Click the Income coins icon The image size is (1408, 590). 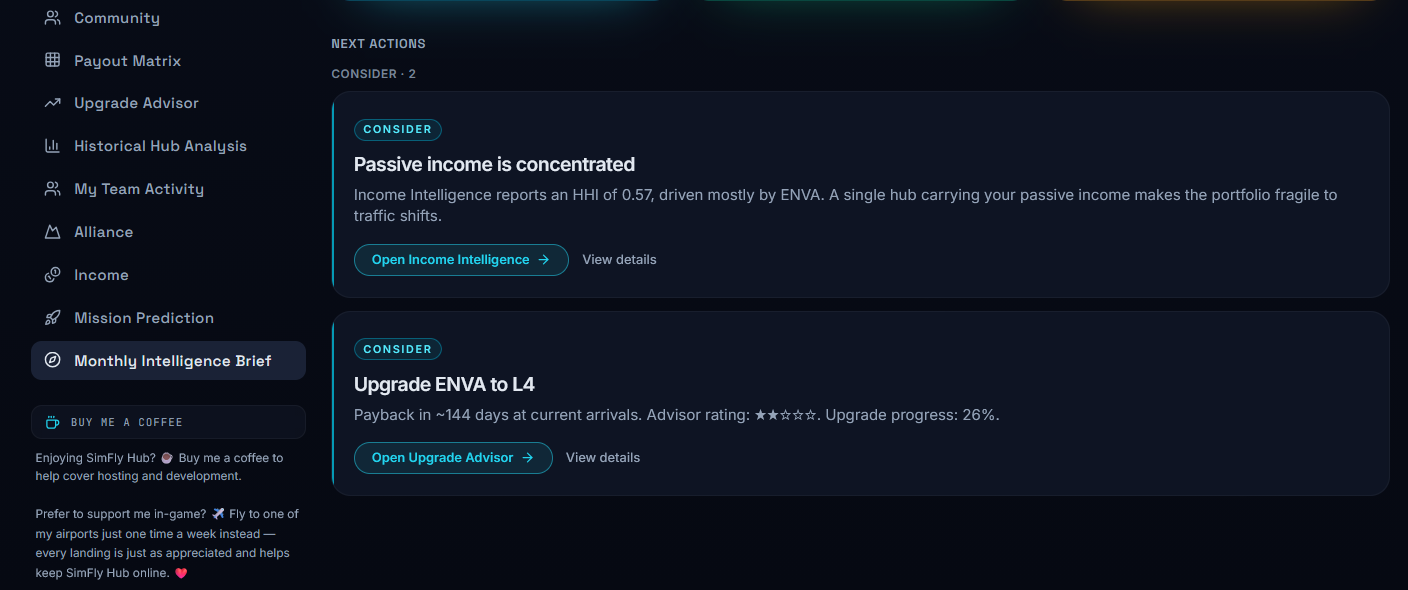coord(53,275)
